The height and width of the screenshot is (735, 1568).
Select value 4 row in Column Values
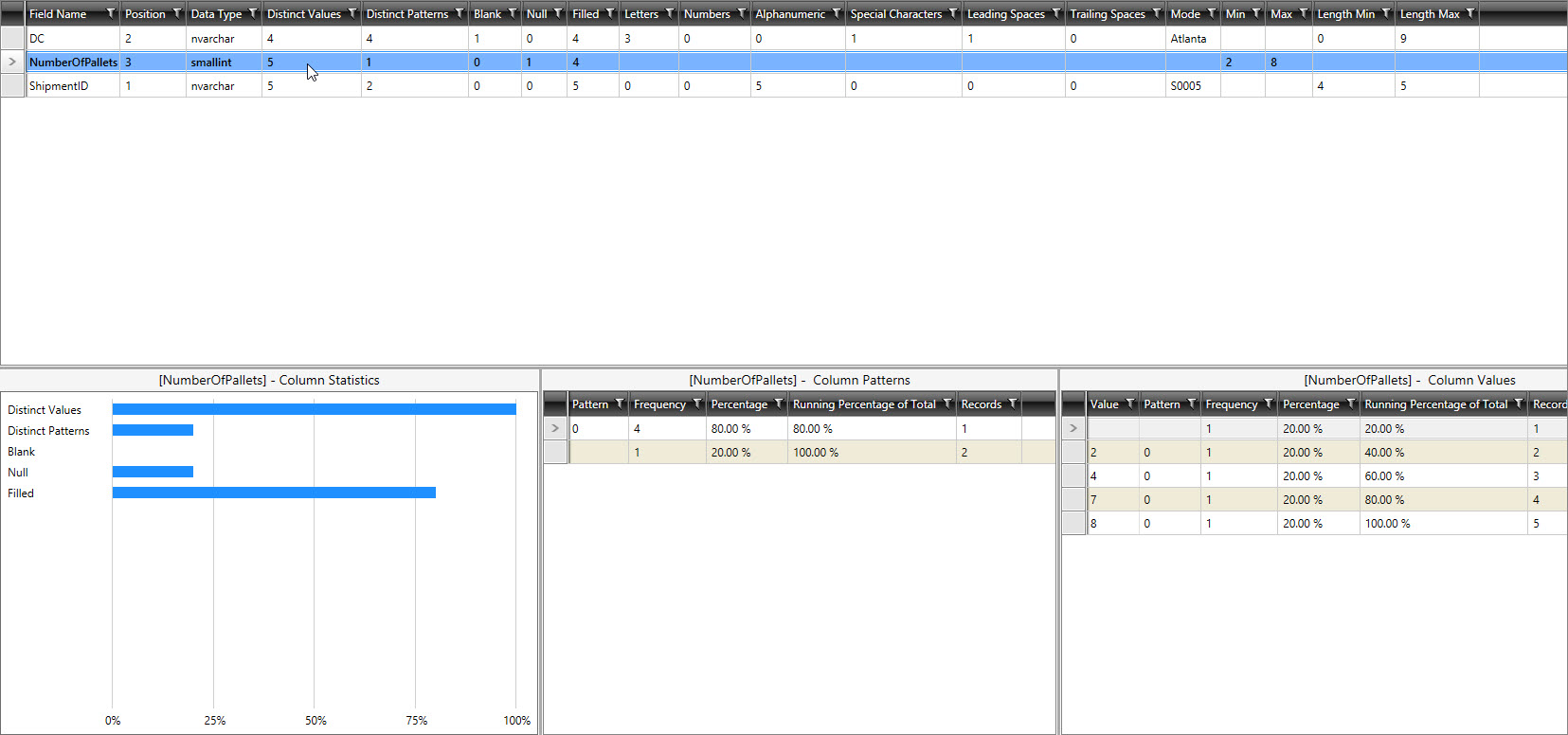coord(1315,475)
